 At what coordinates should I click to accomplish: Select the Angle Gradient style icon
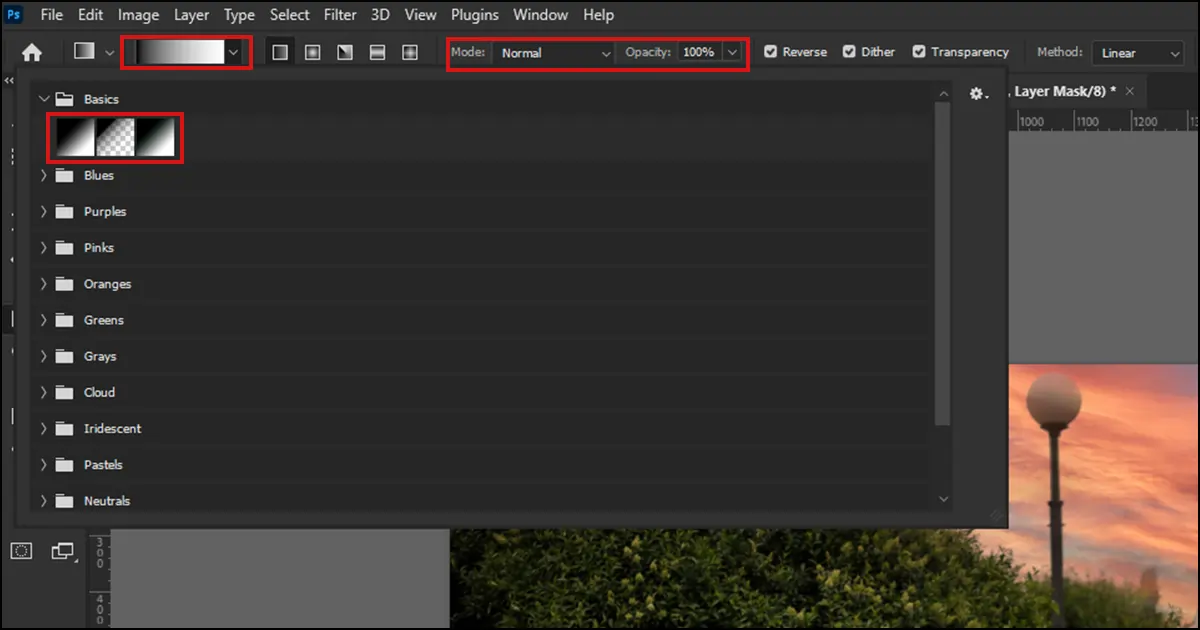click(x=345, y=53)
